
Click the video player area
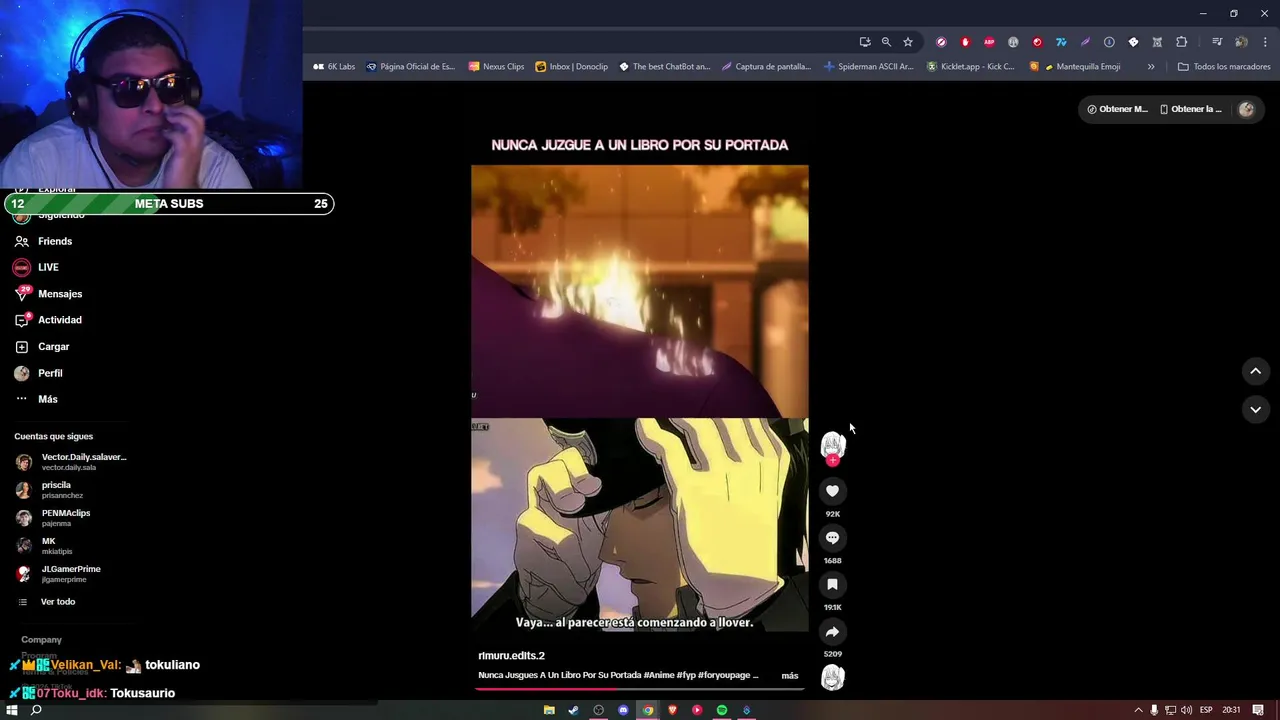[x=640, y=398]
